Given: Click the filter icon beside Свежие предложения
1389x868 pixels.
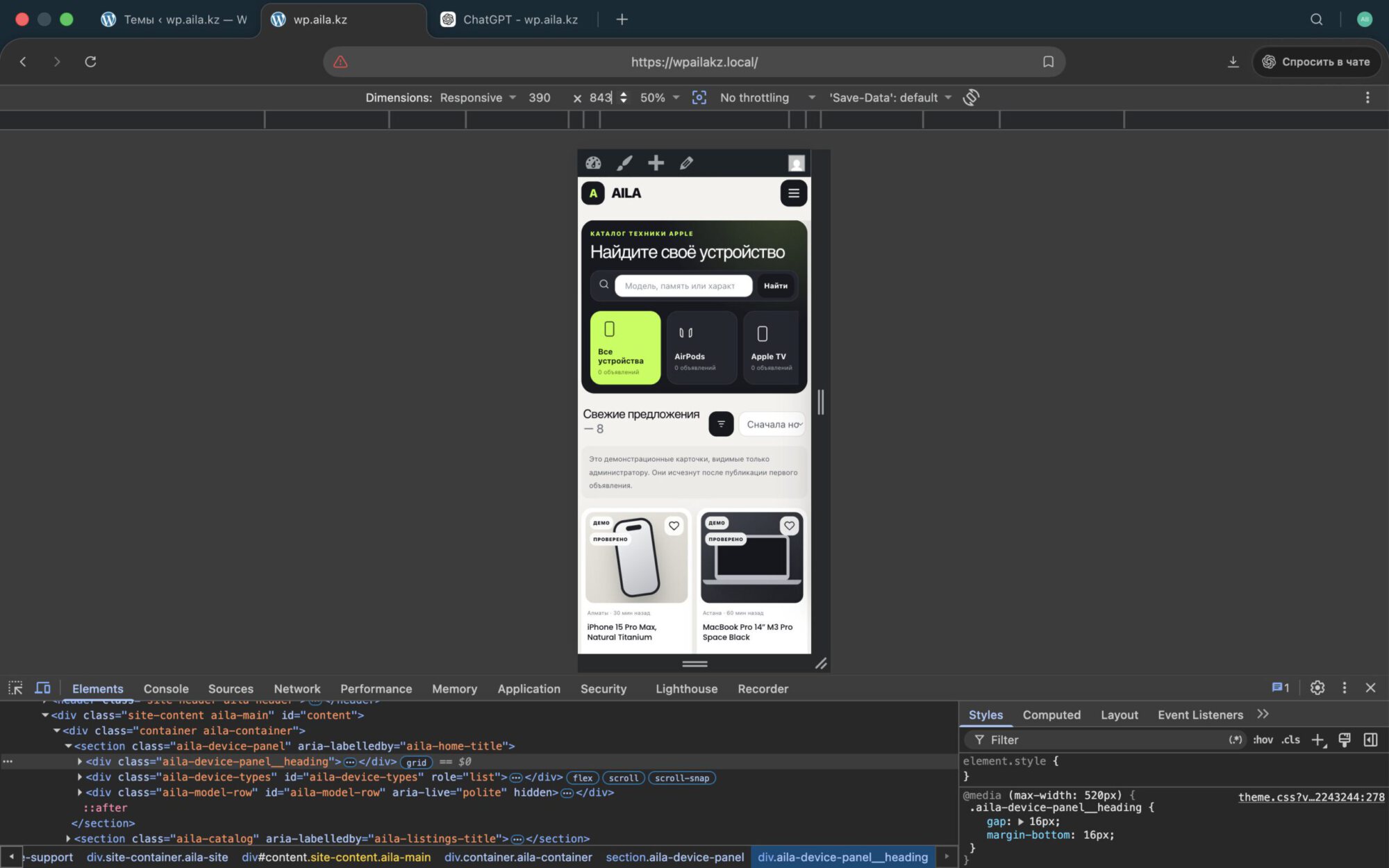Looking at the screenshot, I should [721, 424].
